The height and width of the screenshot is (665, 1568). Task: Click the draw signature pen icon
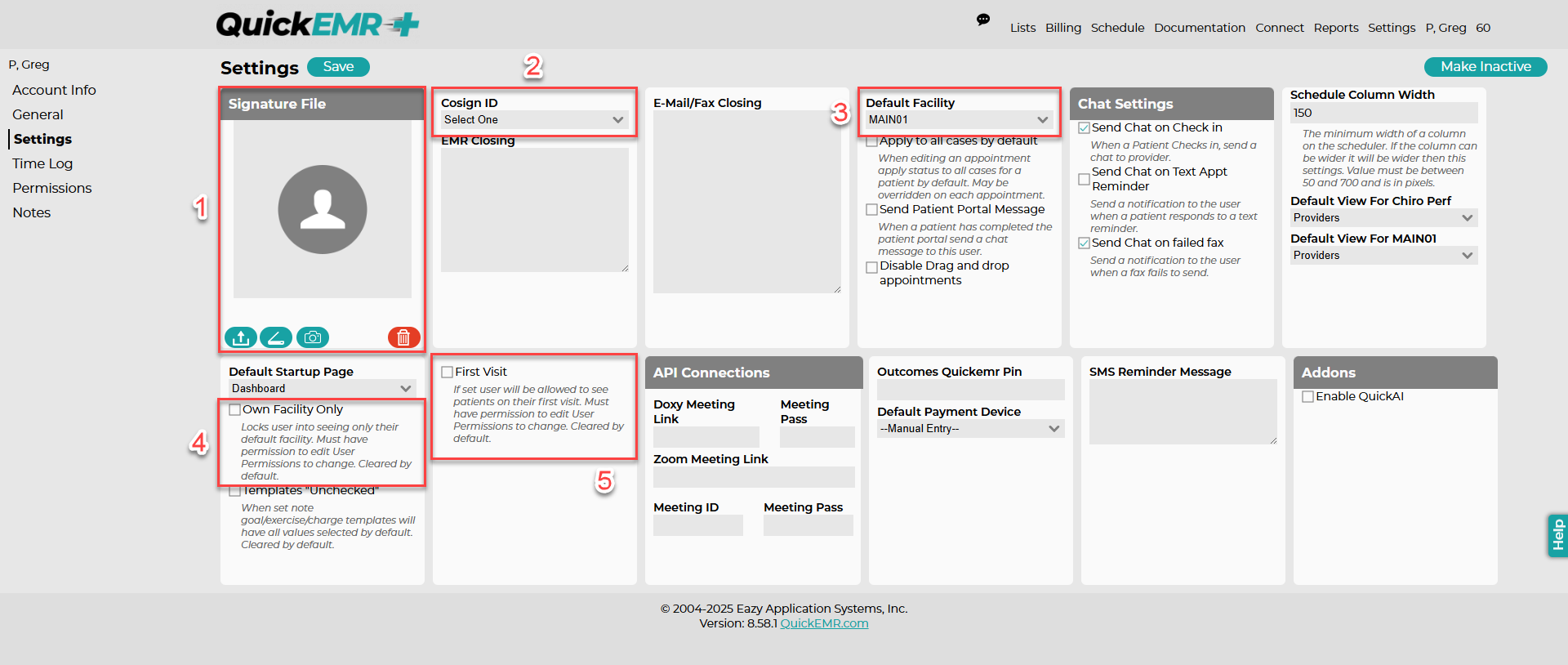coord(276,337)
